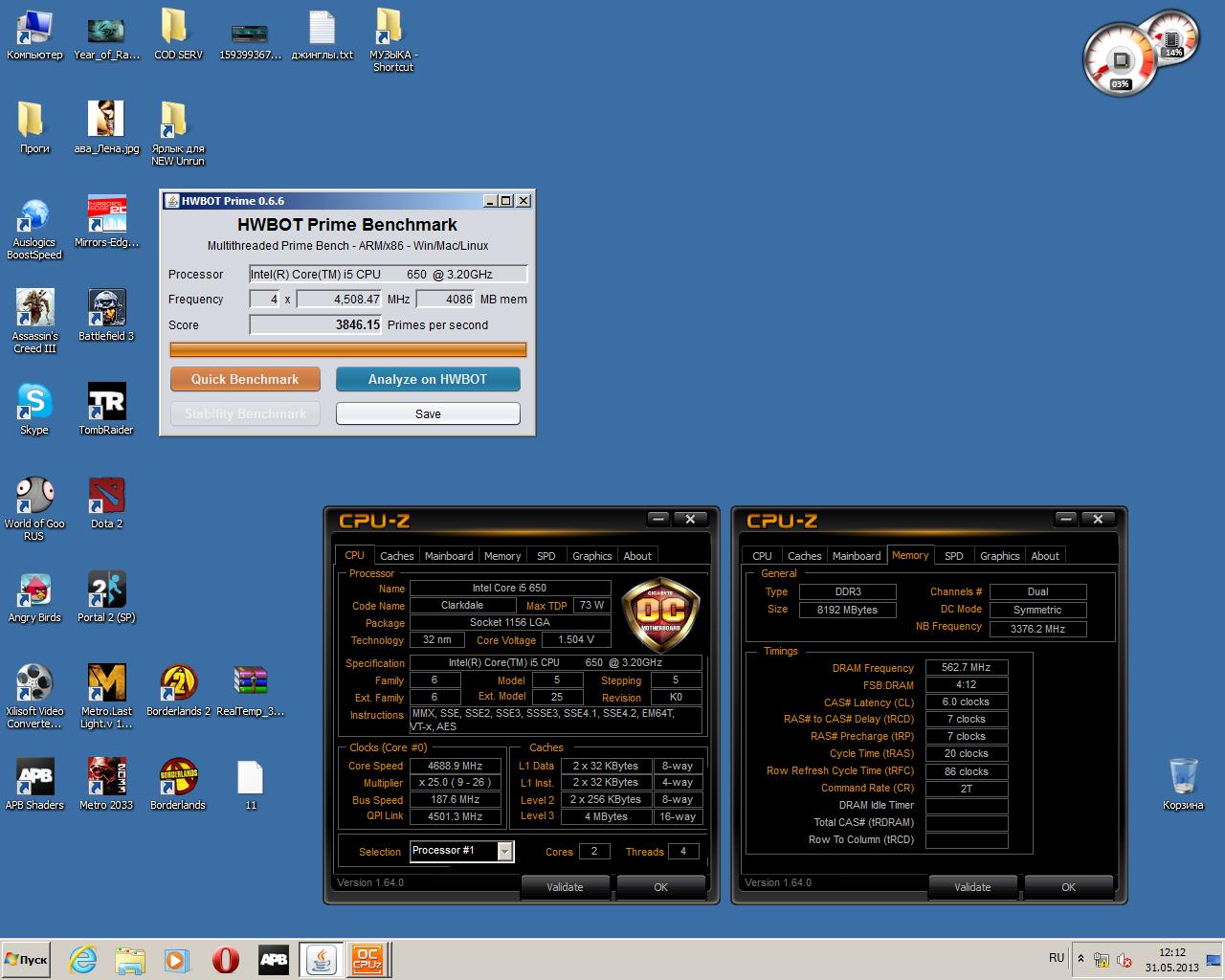Launch Borderlands 2 shortcut
Viewport: 1225px width, 980px height.
click(x=178, y=691)
